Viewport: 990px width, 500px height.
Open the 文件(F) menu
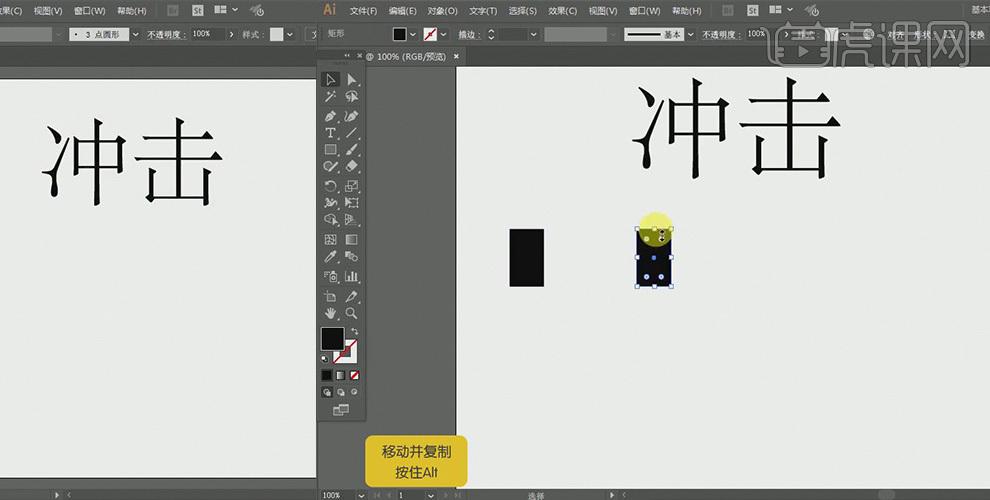[x=363, y=11]
